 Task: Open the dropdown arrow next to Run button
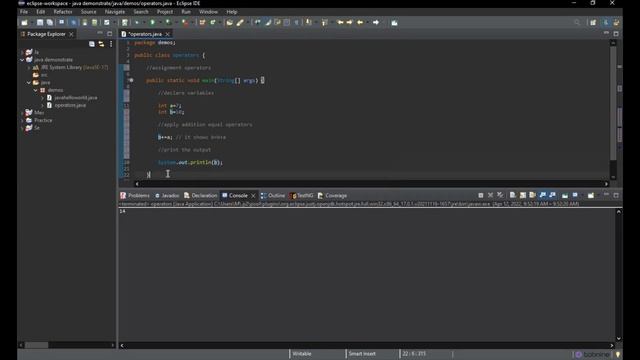click(x=159, y=23)
